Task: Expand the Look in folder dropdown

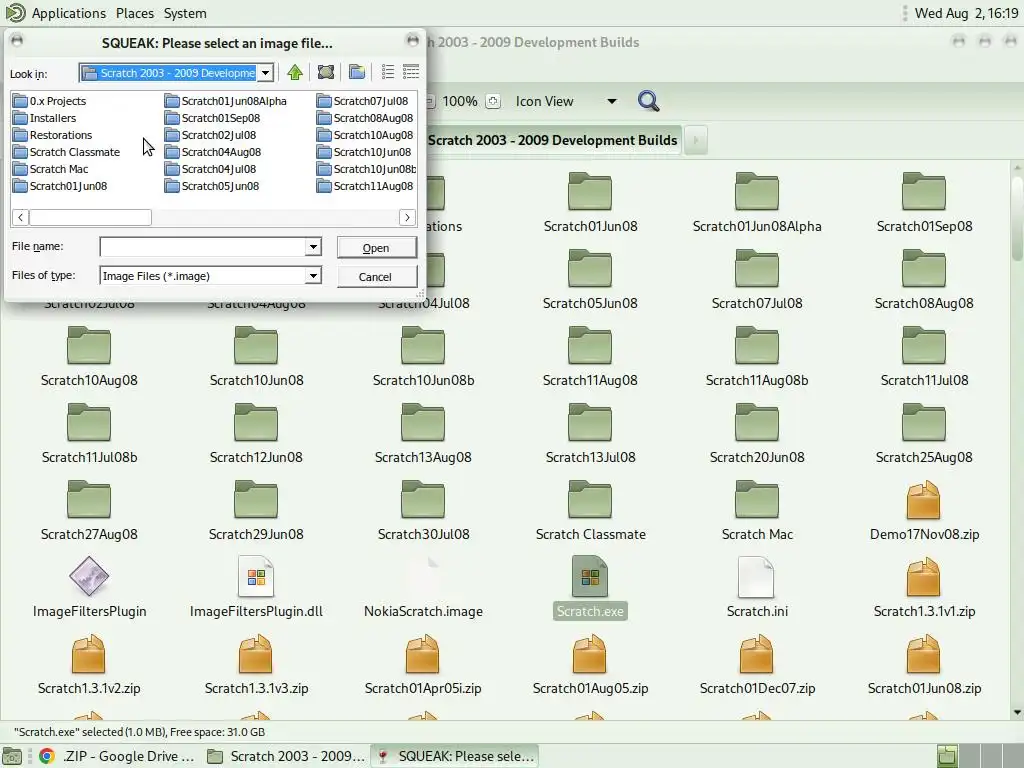Action: (x=265, y=72)
